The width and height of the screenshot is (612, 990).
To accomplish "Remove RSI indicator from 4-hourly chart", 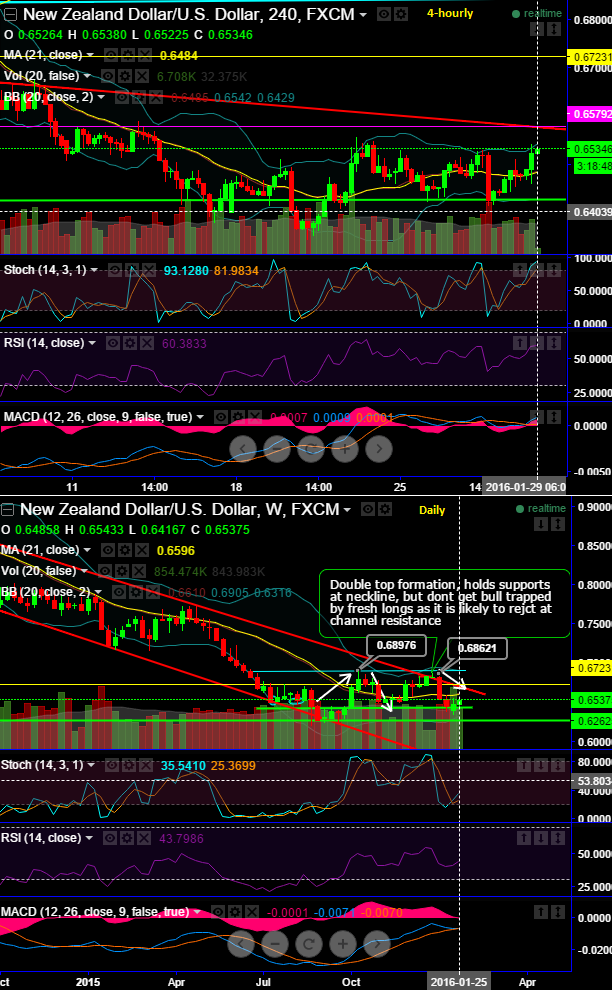I will point(147,343).
